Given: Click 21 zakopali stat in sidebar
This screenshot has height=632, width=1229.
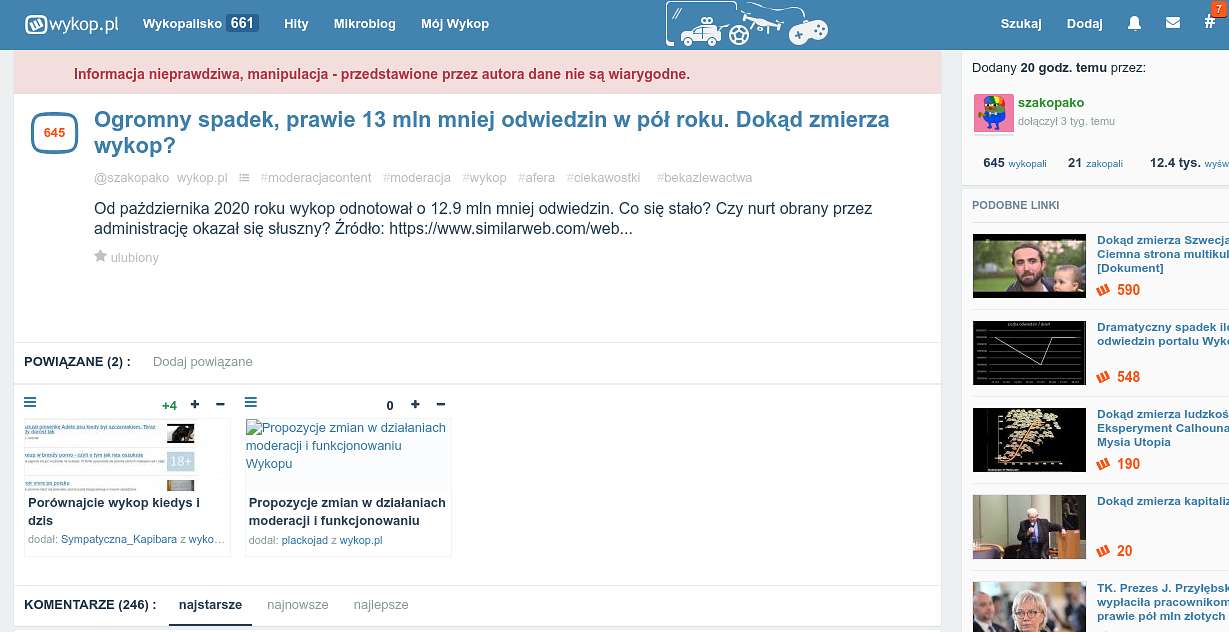Looking at the screenshot, I should (x=1095, y=162).
